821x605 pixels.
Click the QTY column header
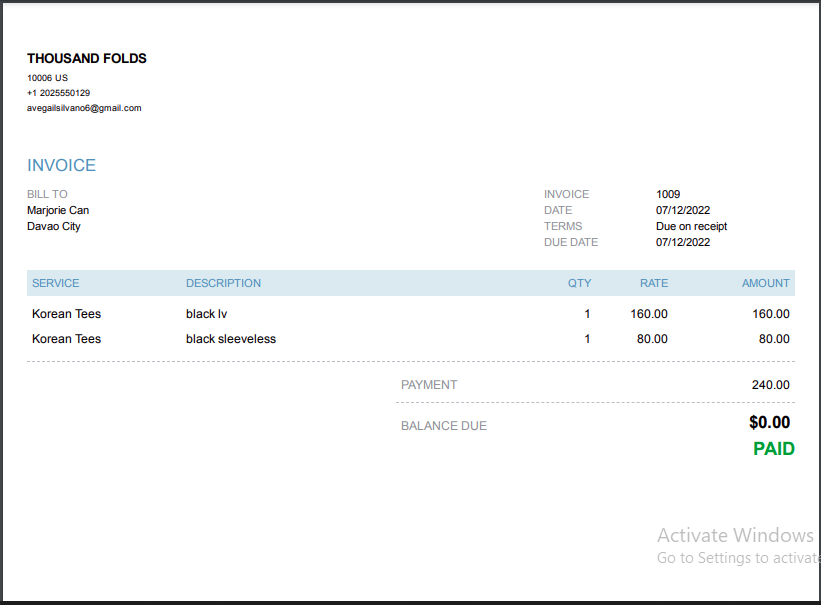pos(579,283)
